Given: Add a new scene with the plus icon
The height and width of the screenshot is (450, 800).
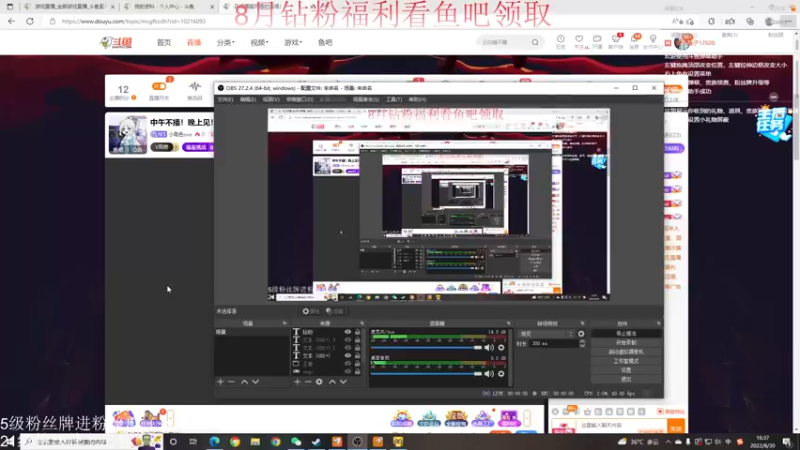Looking at the screenshot, I should click(220, 382).
